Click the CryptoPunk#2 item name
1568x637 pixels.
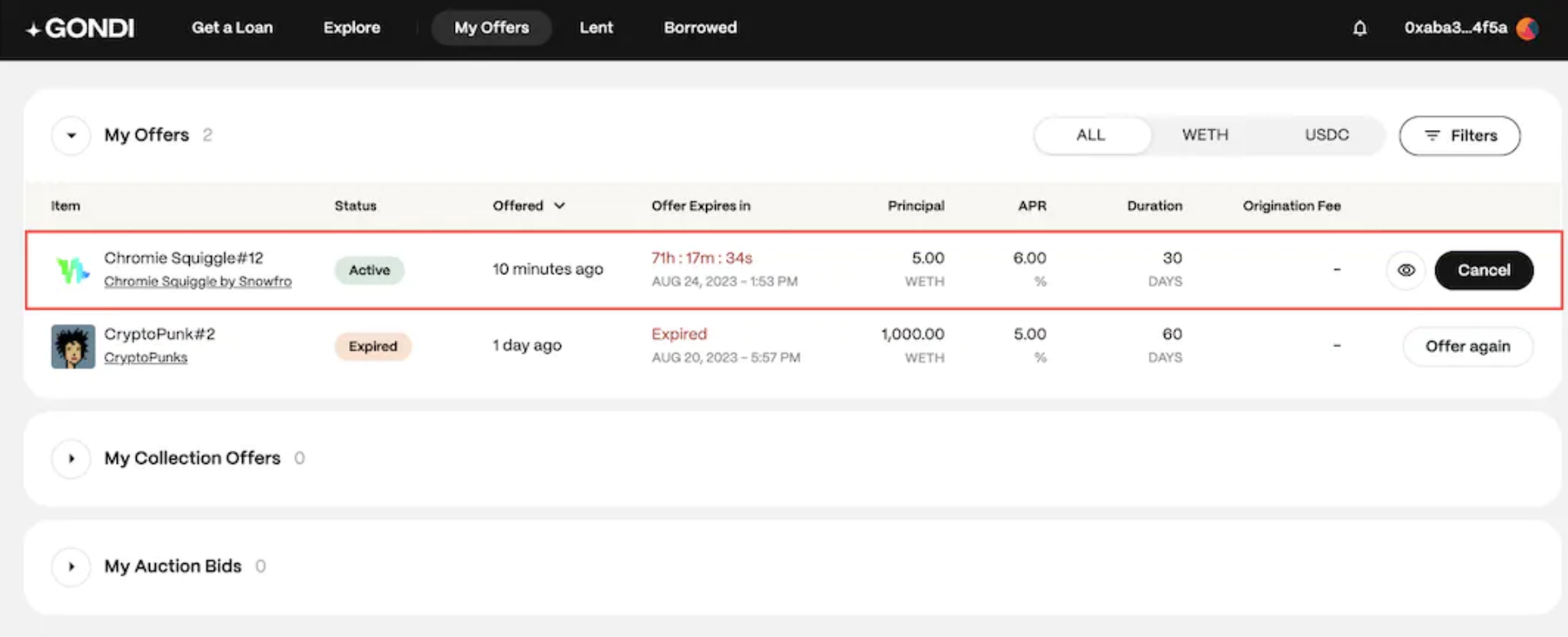[x=159, y=334]
